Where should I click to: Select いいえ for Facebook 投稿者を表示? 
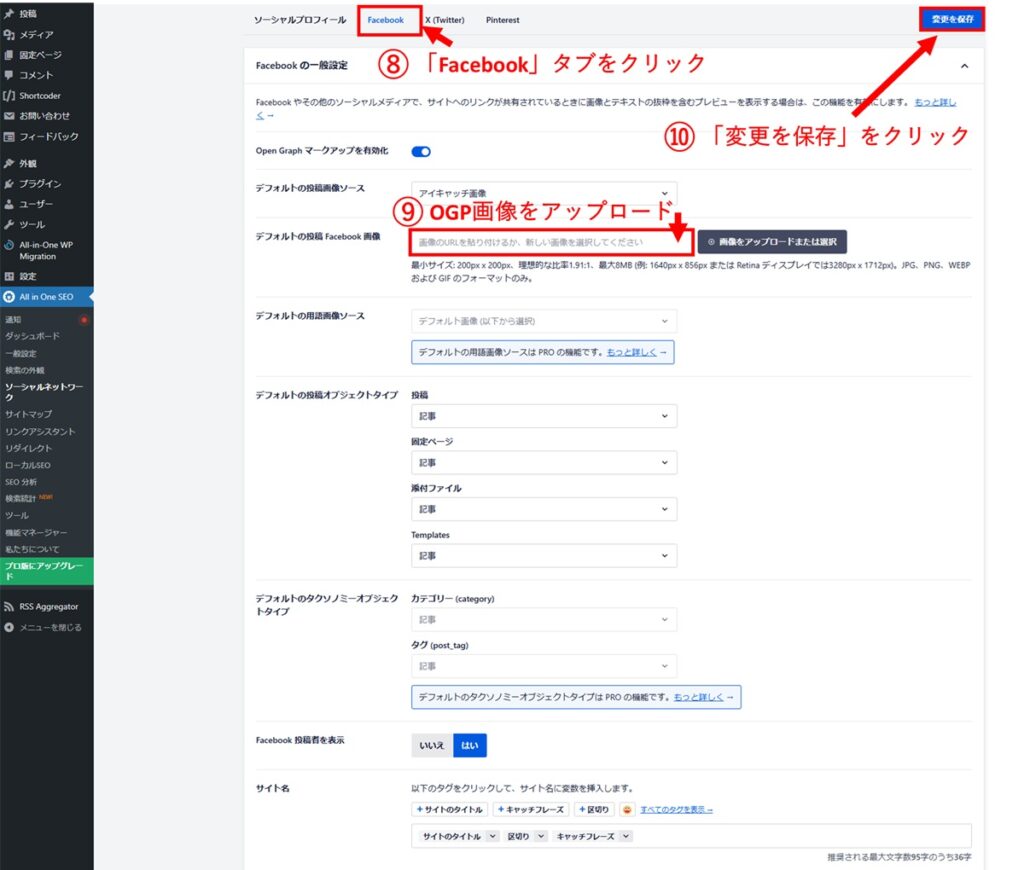pyautogui.click(x=431, y=745)
